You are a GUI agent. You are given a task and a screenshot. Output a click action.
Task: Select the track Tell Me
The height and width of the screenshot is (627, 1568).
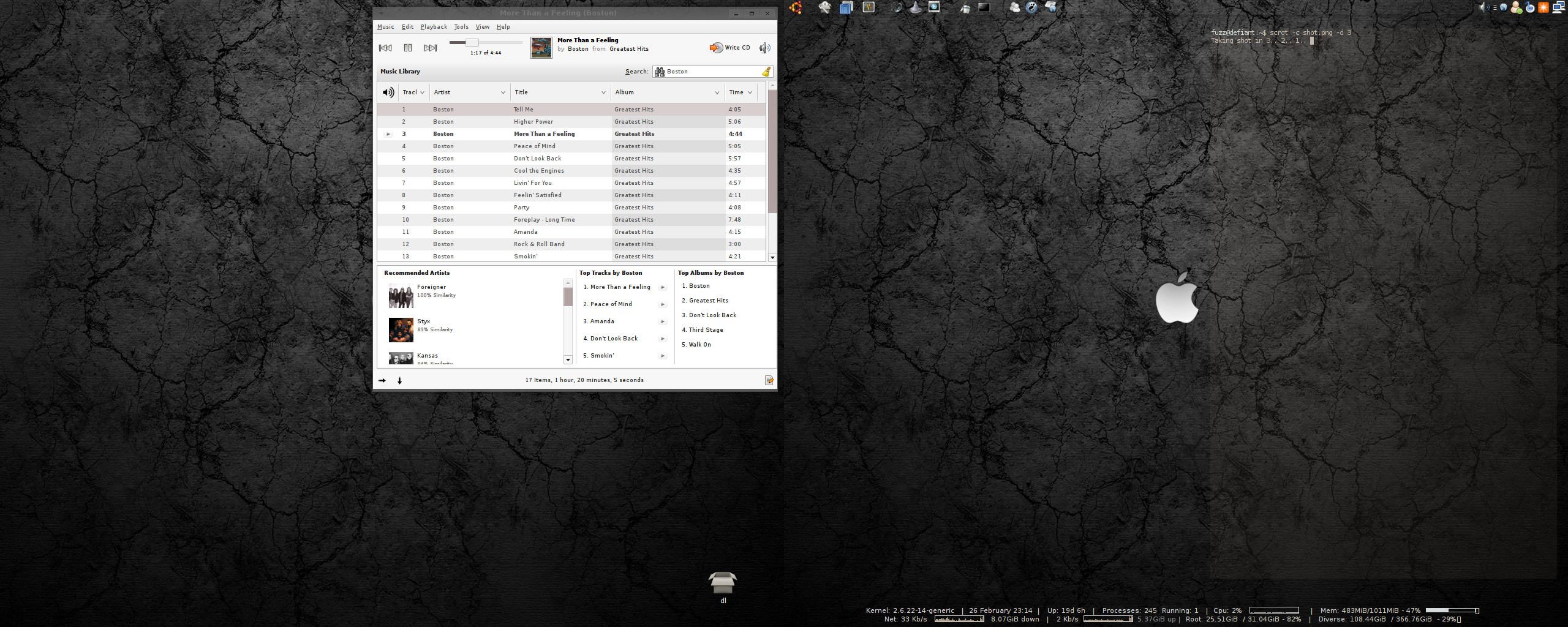(x=571, y=110)
